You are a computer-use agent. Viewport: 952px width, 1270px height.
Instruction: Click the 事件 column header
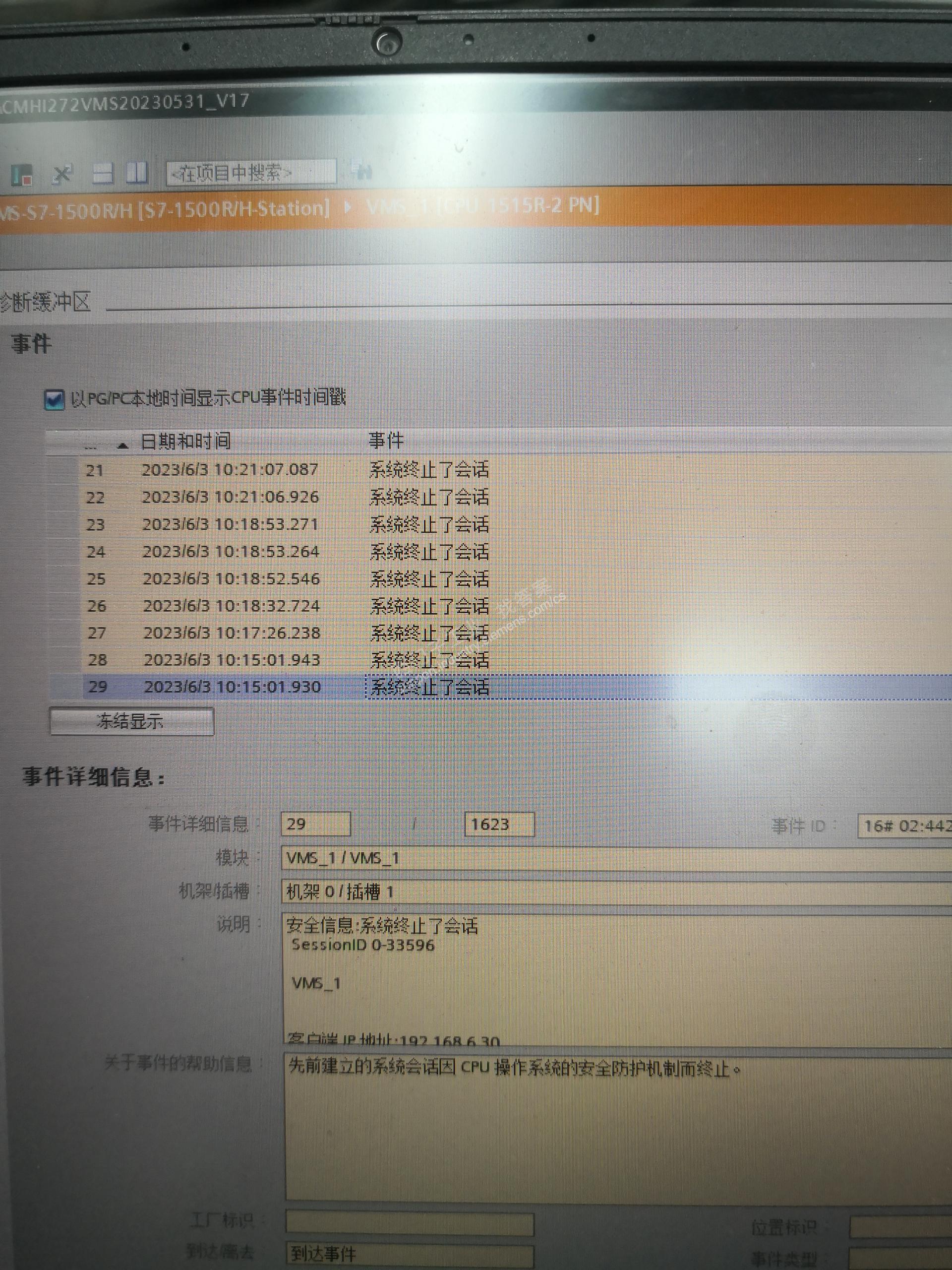coord(386,441)
